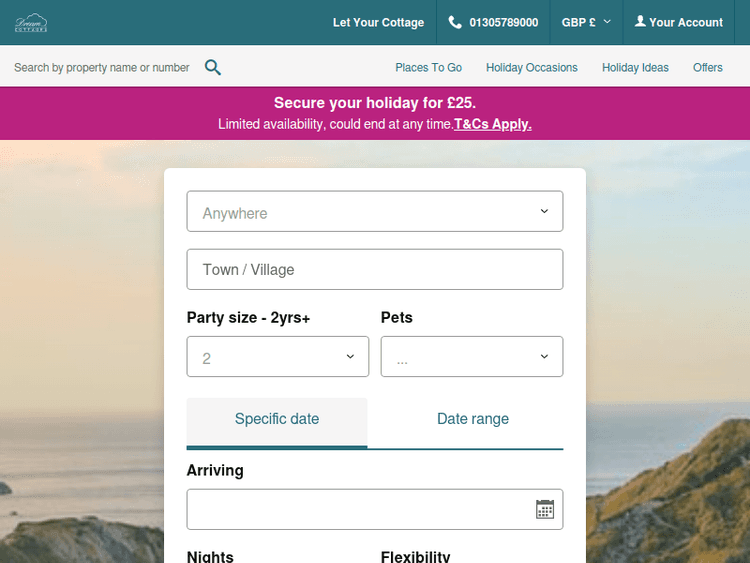Click the Dream Cottages logo
This screenshot has height=563, width=750.
click(32, 22)
